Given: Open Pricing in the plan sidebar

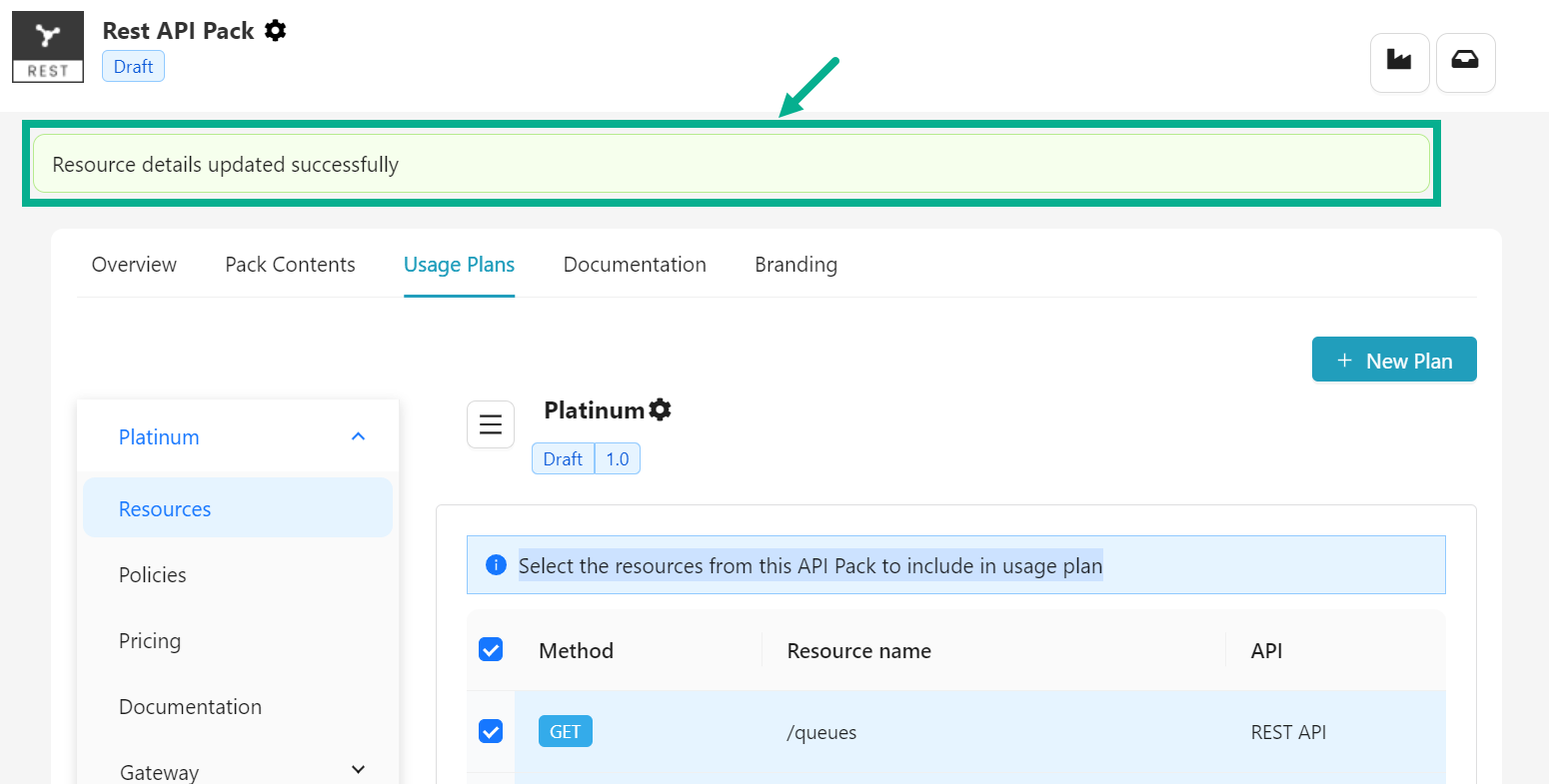Looking at the screenshot, I should (x=150, y=641).
